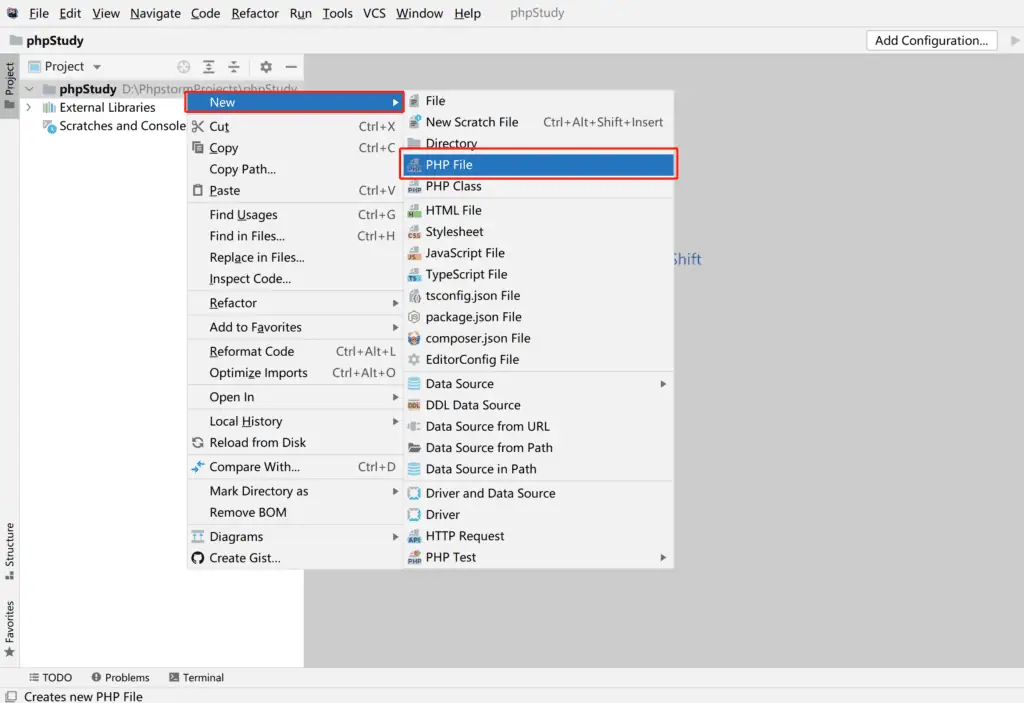
Task: Choose Reformat Code in context menu
Action: [x=252, y=352]
